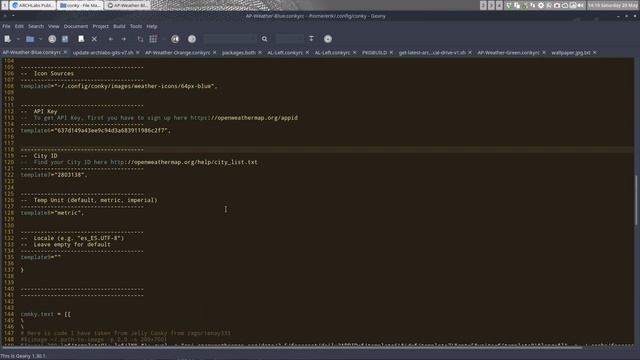Switch to conky File Manager taskbar window
The width and height of the screenshot is (640, 360).
click(x=80, y=5)
